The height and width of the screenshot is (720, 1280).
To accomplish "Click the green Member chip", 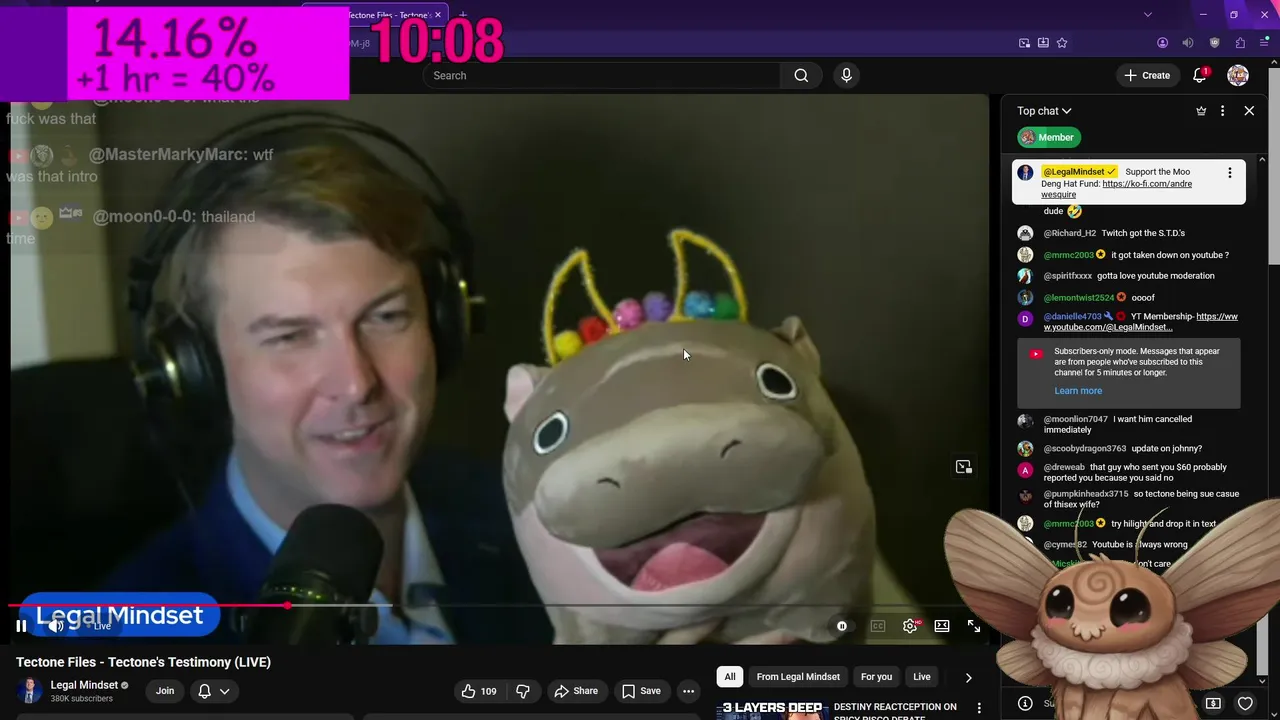I will (1048, 137).
